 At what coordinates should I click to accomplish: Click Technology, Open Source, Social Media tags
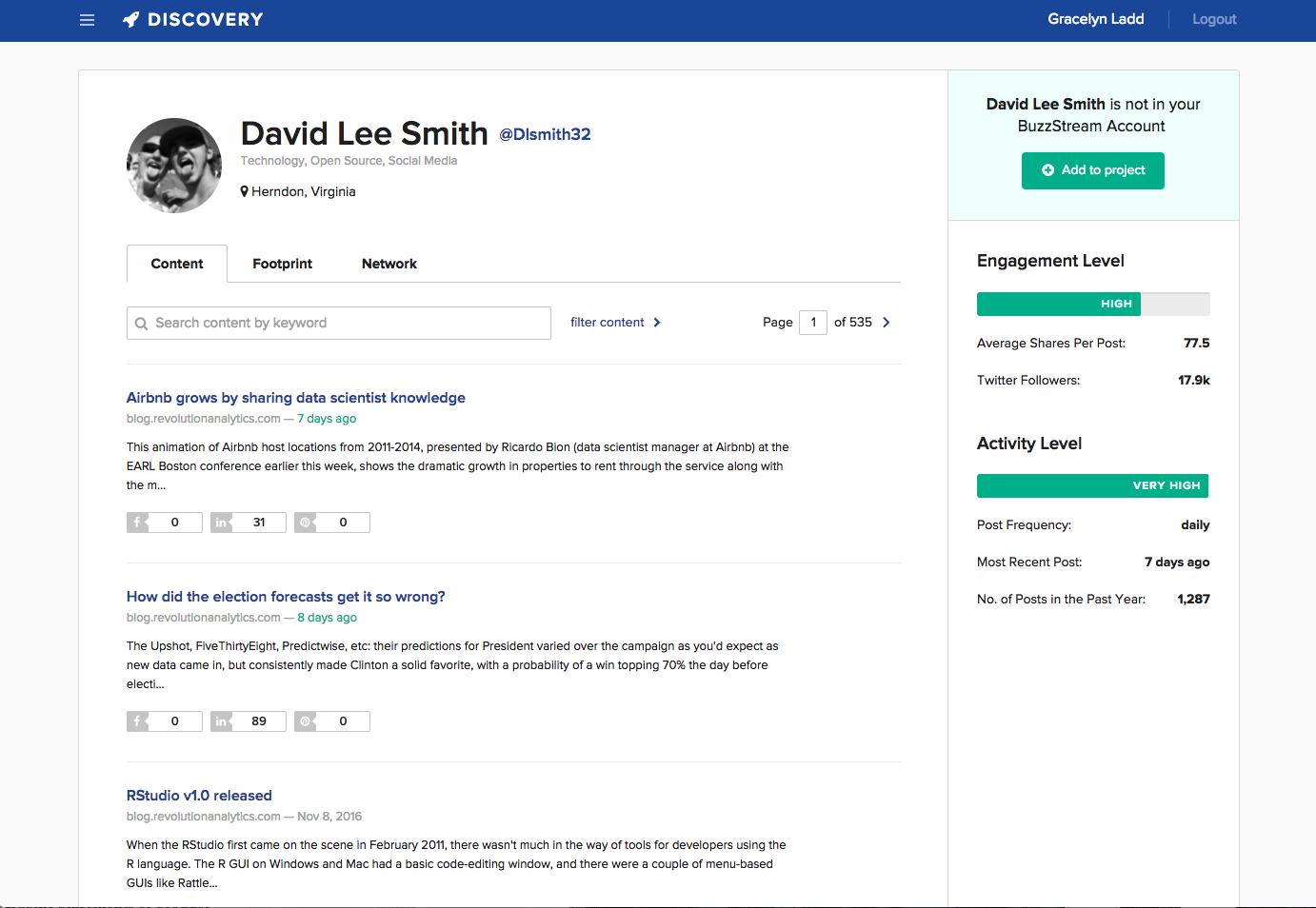(x=349, y=161)
